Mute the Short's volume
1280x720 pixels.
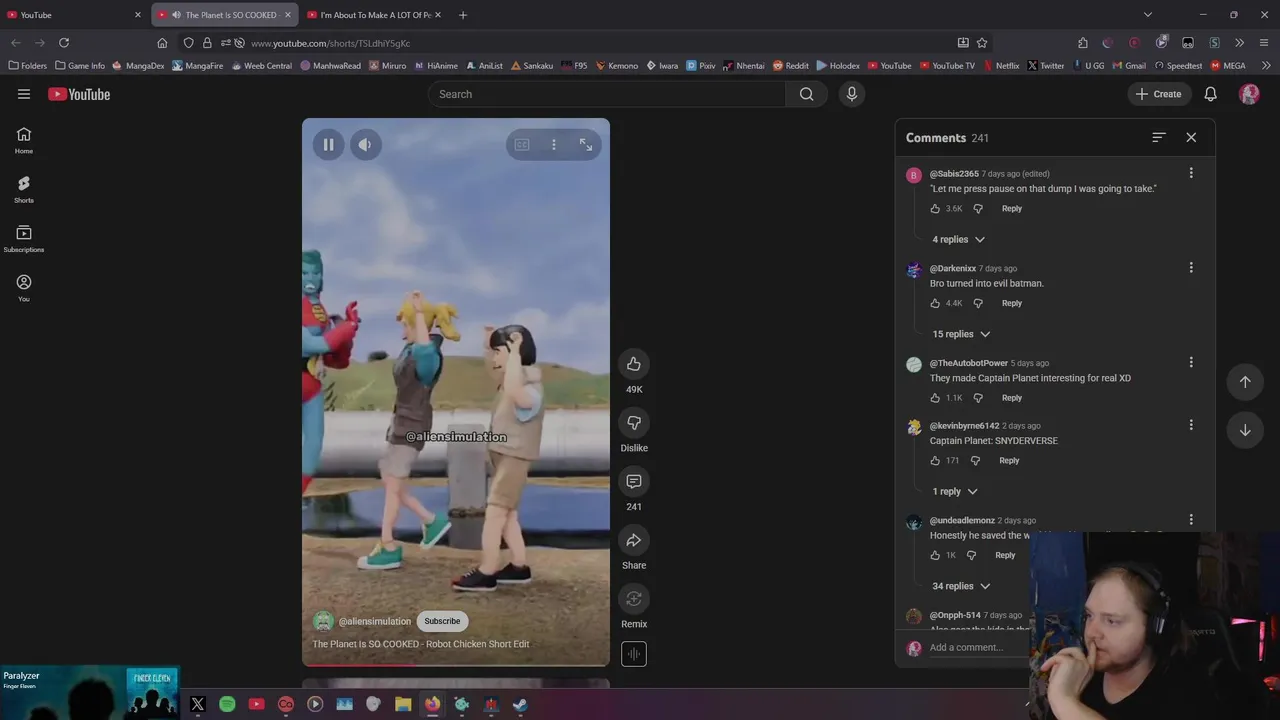coord(365,145)
